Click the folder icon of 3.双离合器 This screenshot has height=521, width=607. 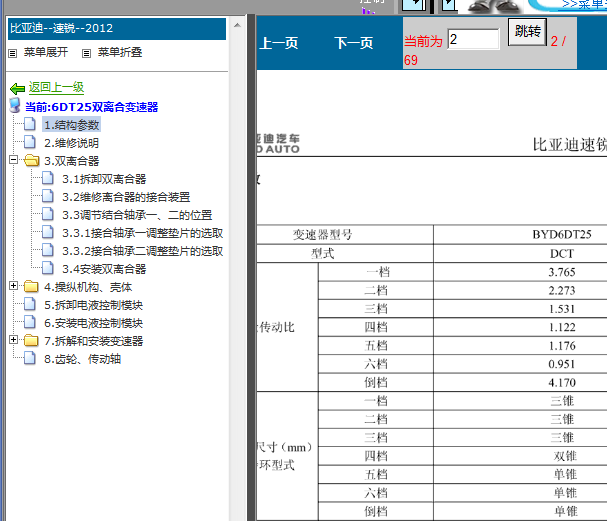pos(31,160)
